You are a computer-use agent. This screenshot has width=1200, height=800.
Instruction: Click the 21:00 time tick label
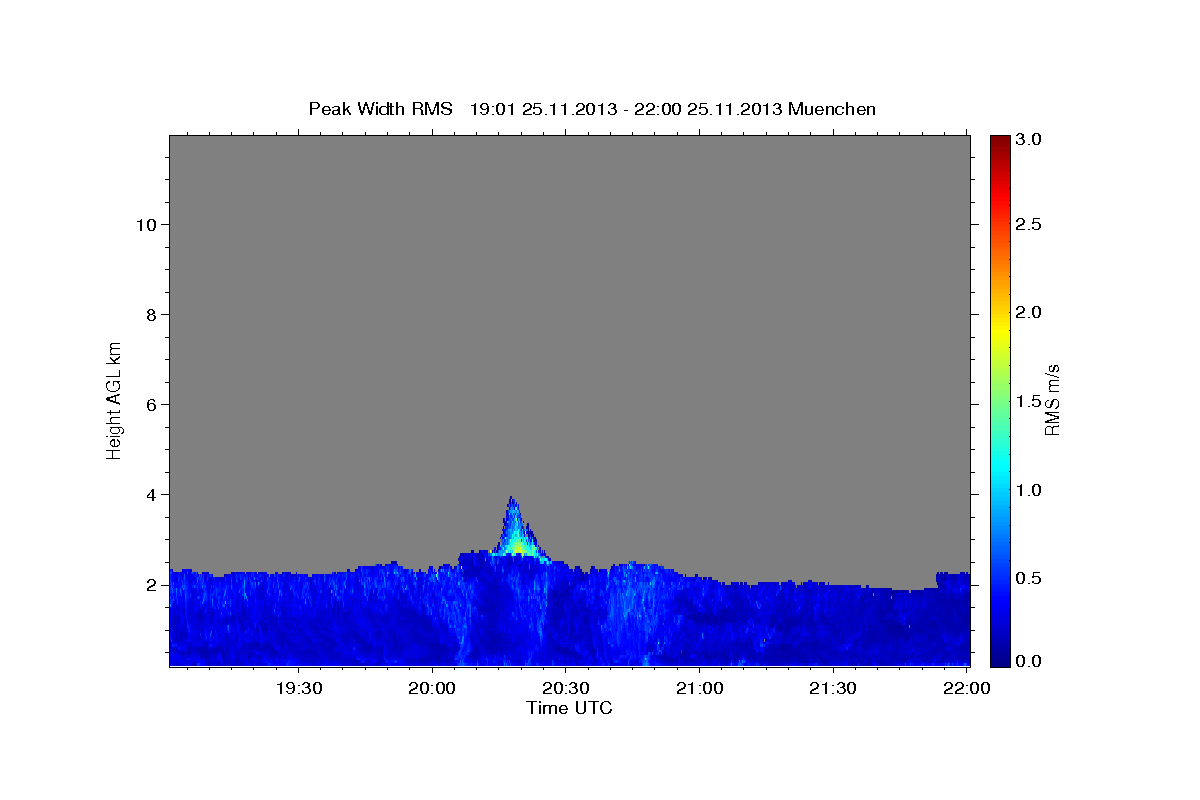[x=700, y=688]
